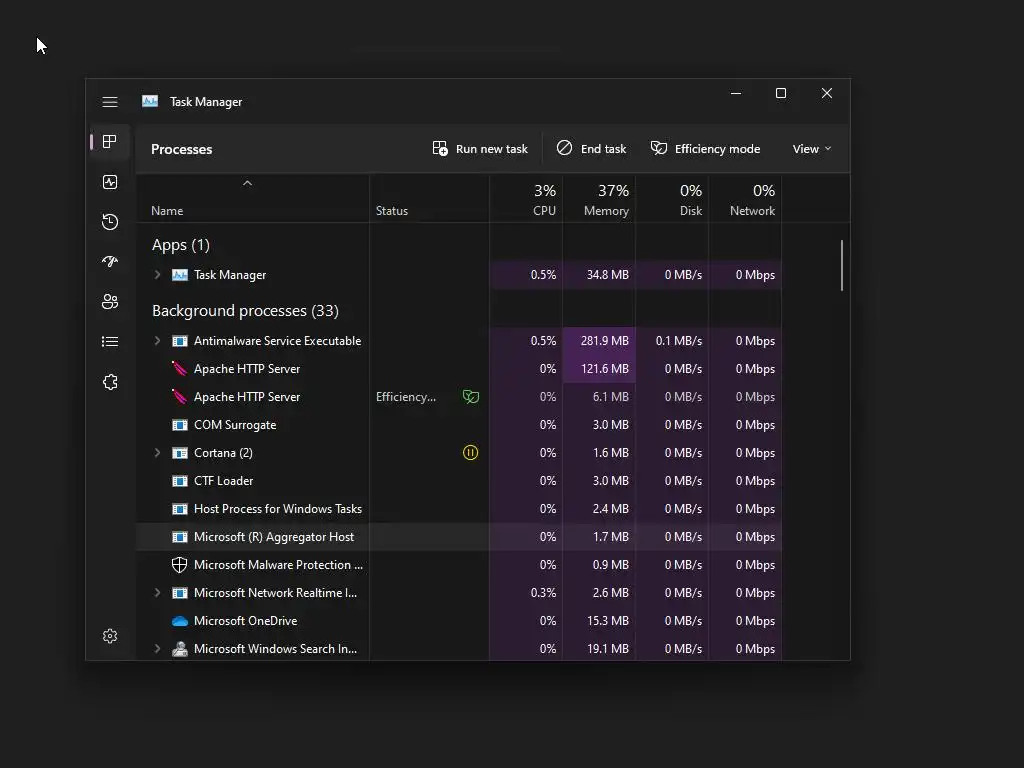Click the 15.3 MB memory cell
1024x768 pixels.
coord(599,621)
